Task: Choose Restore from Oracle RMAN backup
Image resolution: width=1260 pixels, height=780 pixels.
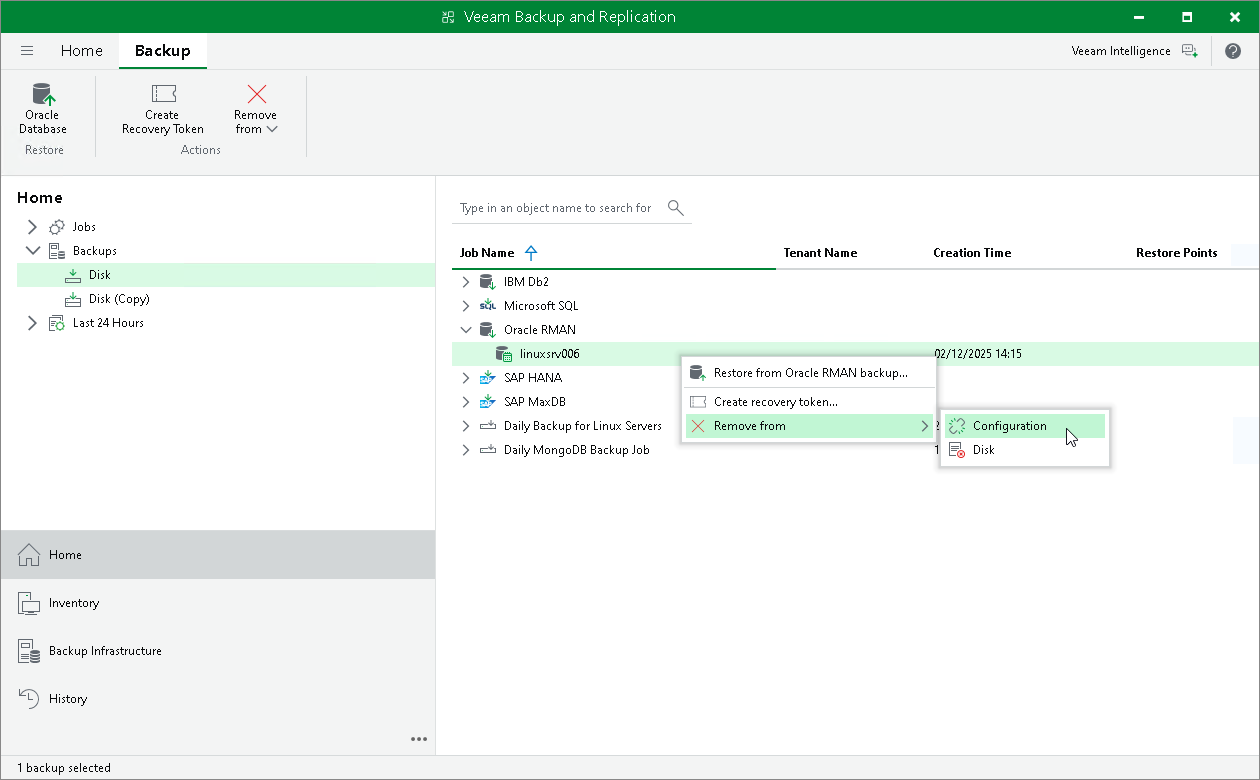Action: pos(809,373)
